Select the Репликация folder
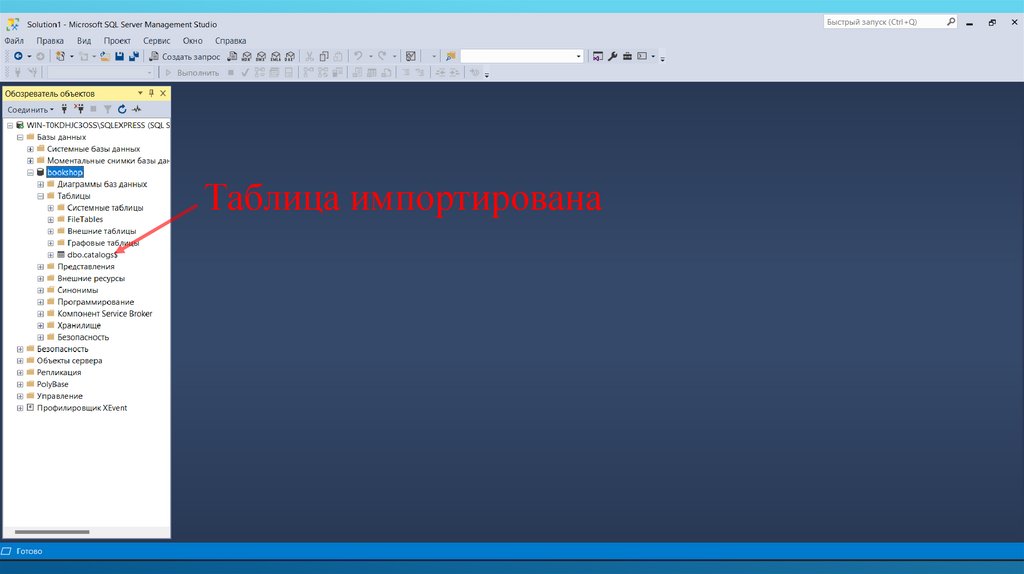This screenshot has height=574, width=1024. pos(59,372)
